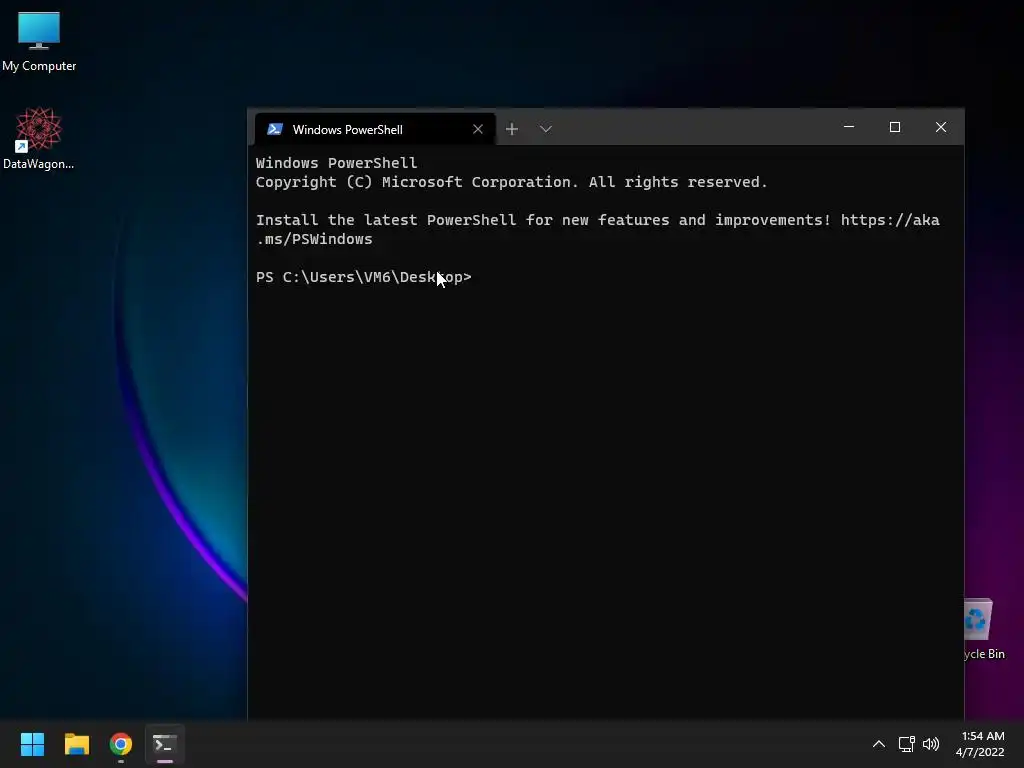This screenshot has width=1024, height=768.
Task: Add a new terminal tab
Action: (x=512, y=129)
